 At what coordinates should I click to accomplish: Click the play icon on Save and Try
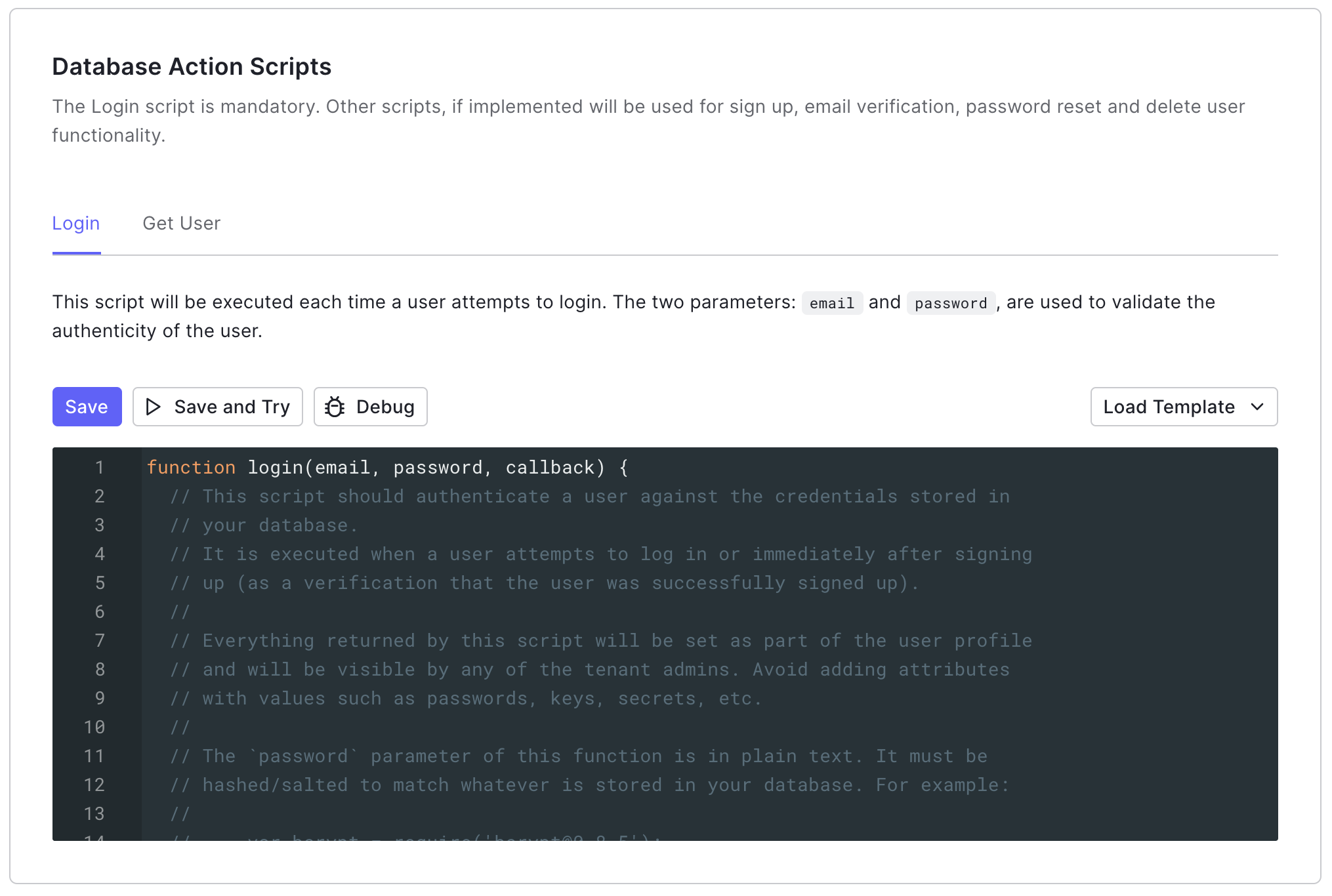click(153, 407)
